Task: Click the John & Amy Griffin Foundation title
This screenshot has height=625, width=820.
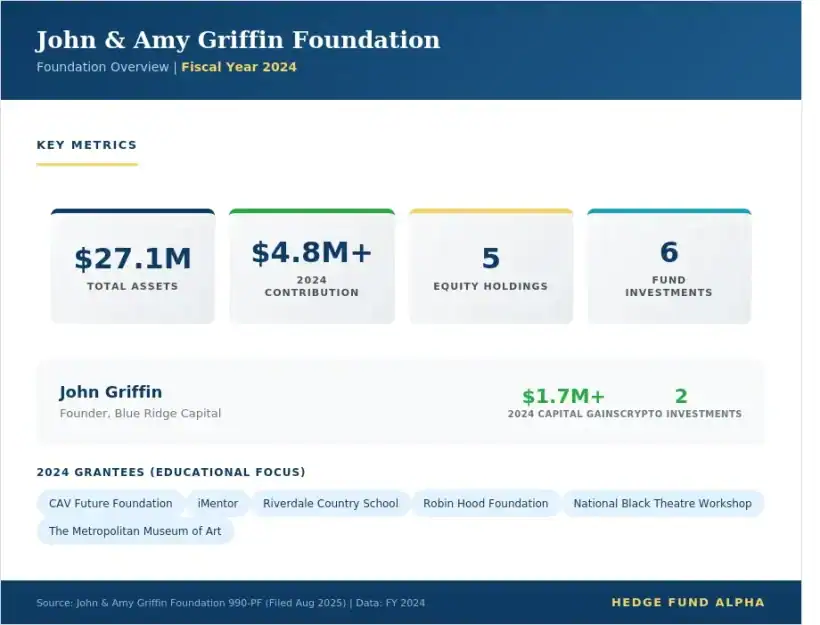Action: click(238, 40)
